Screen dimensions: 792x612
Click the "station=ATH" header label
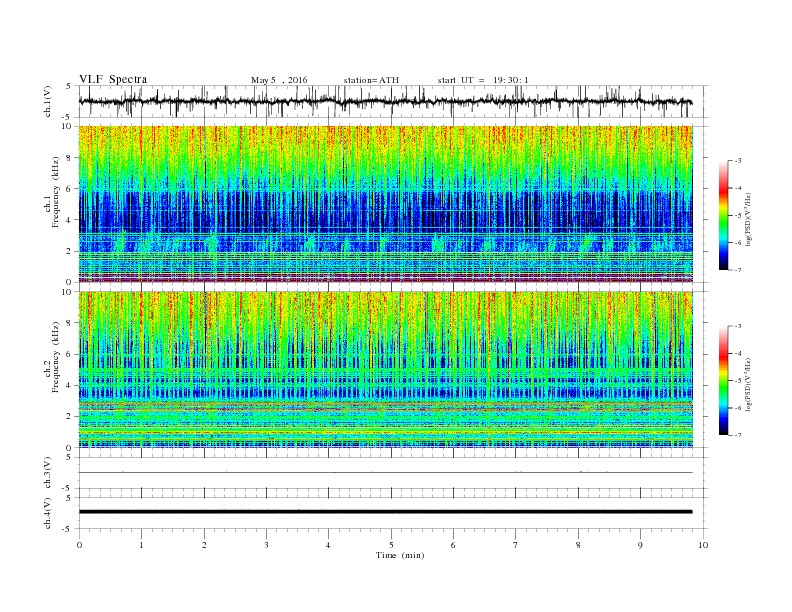click(x=371, y=80)
